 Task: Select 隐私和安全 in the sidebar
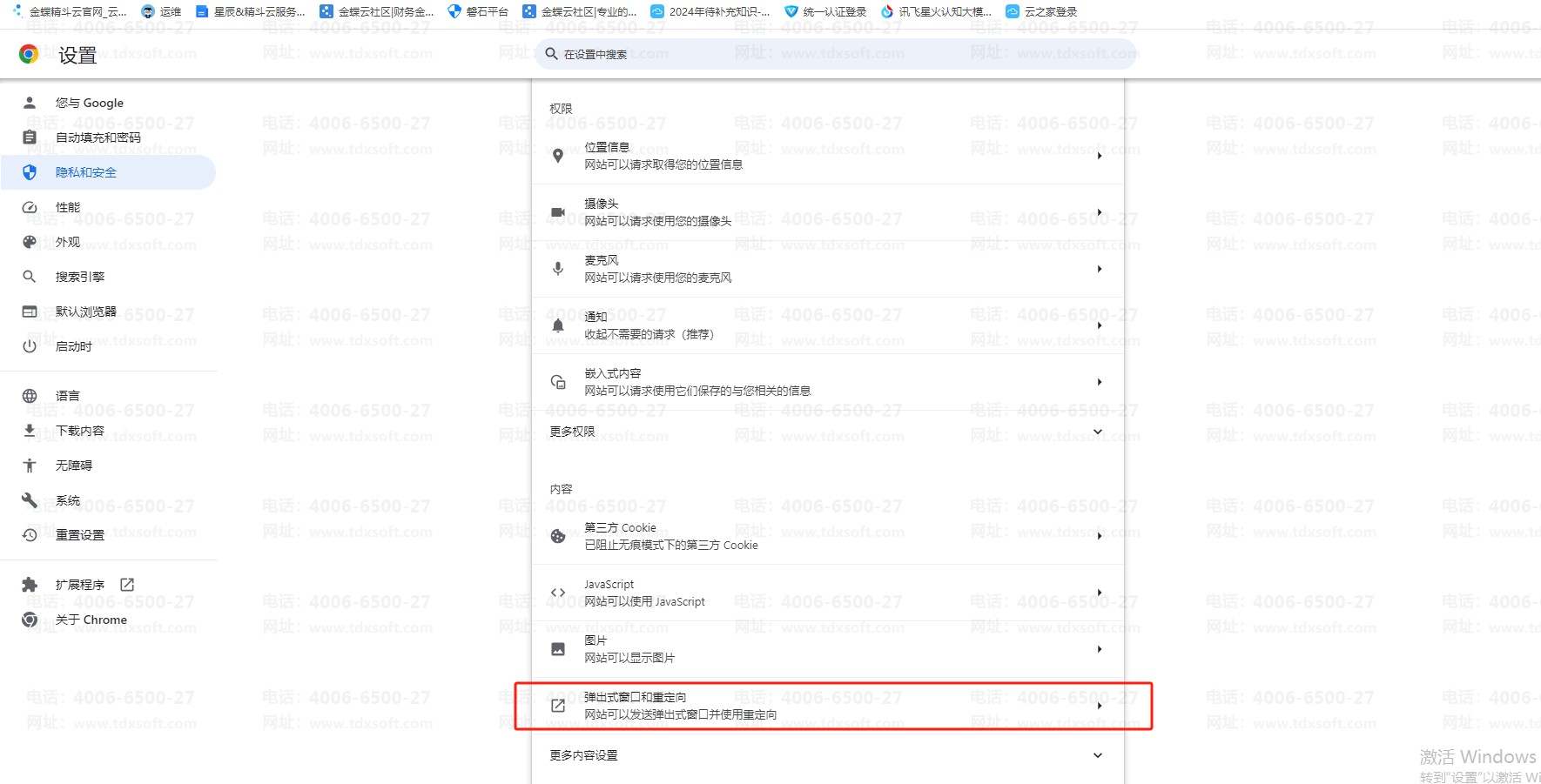(86, 172)
